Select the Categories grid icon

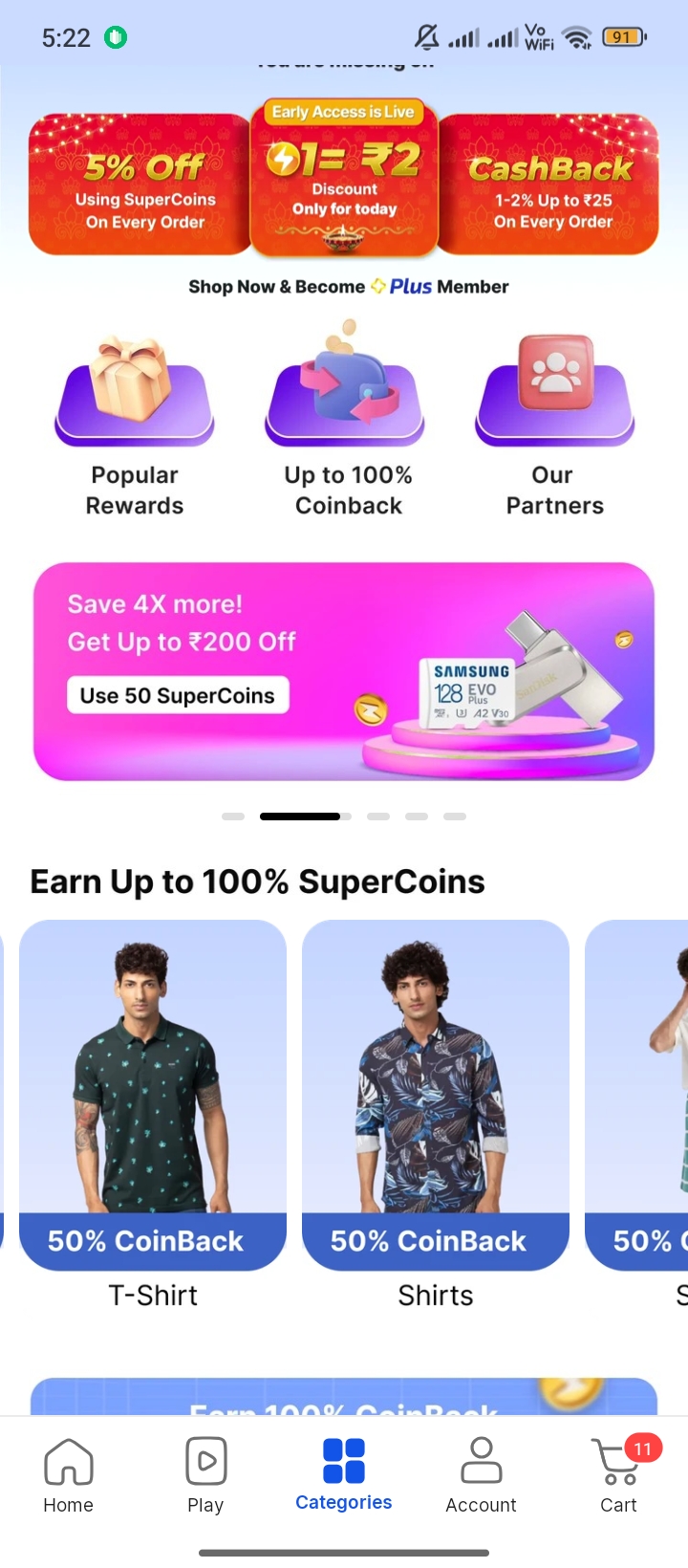pyautogui.click(x=344, y=1460)
